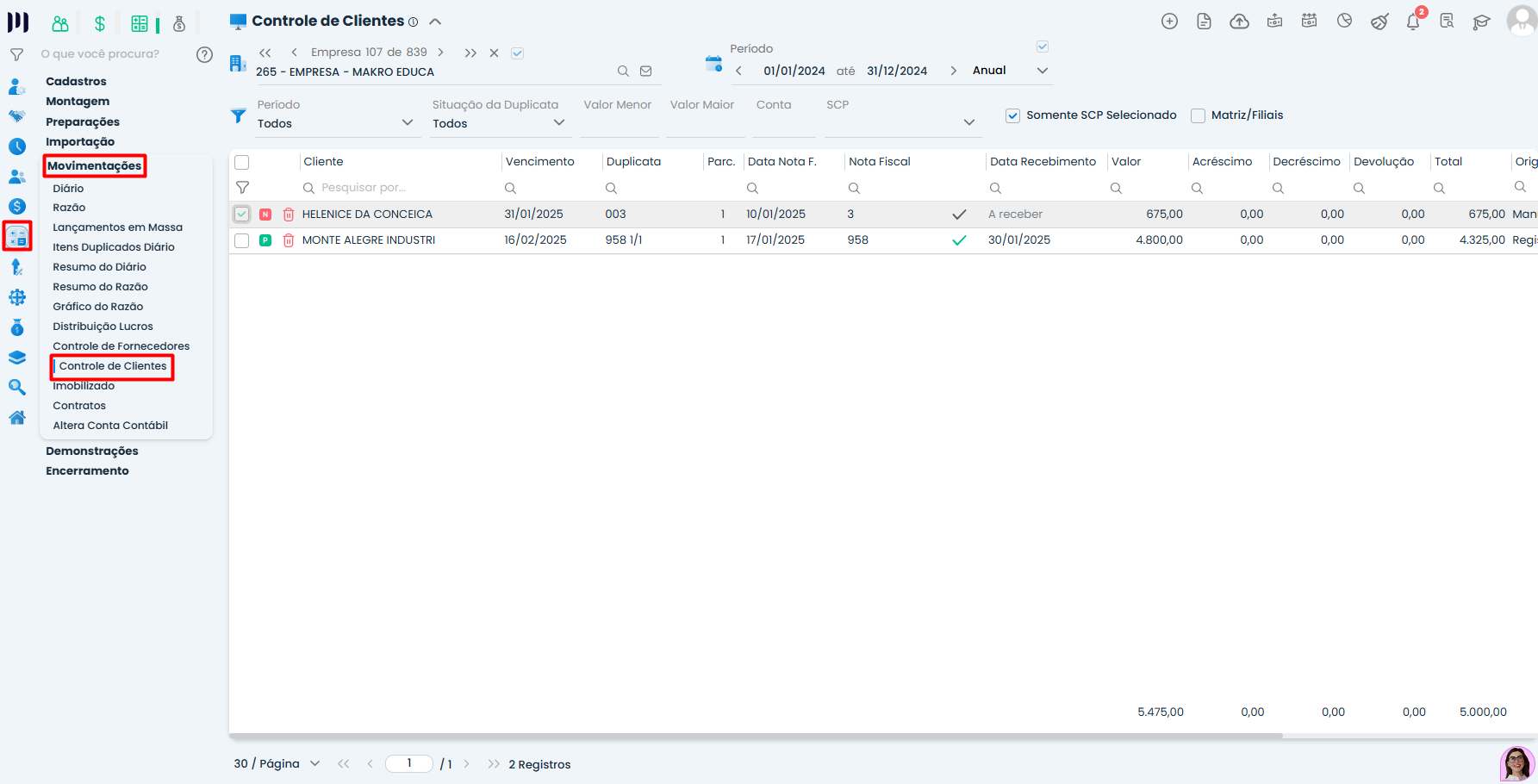Open Controle de Fornecedores menu item
Image resolution: width=1538 pixels, height=784 pixels.
point(121,346)
